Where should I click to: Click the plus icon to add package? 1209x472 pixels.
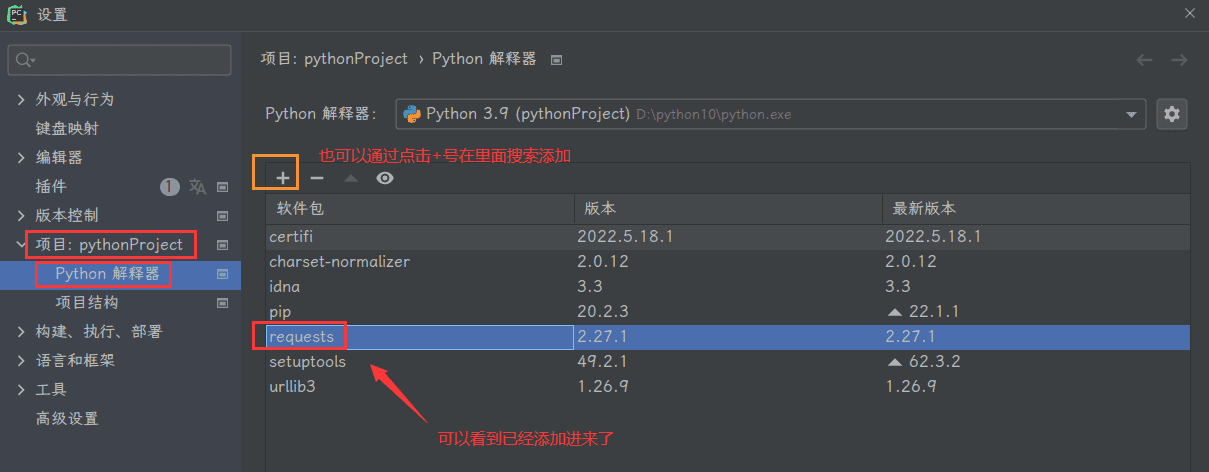pos(283,178)
